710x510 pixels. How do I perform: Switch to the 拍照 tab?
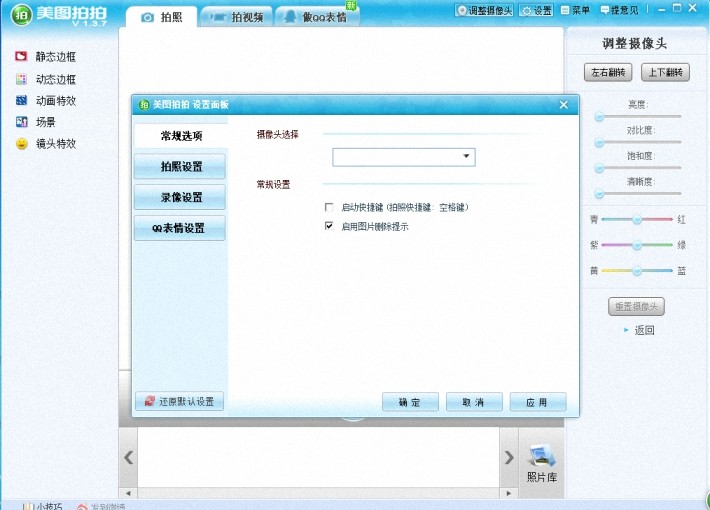pyautogui.click(x=161, y=17)
